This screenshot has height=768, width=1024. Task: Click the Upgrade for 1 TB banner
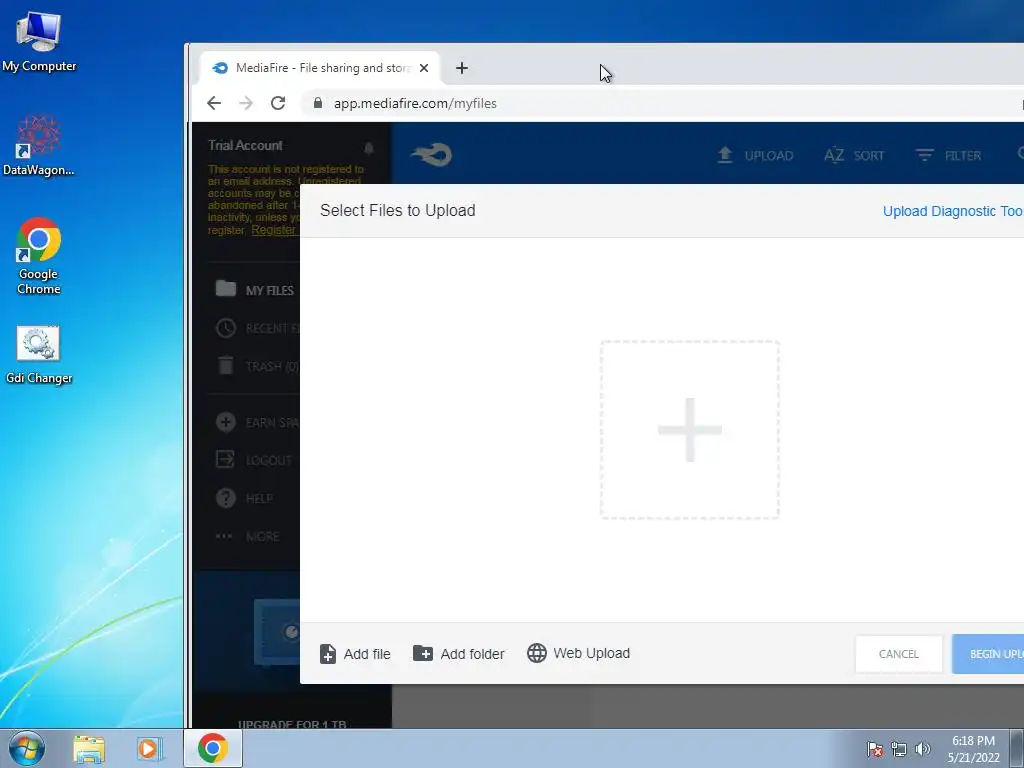coord(292,724)
